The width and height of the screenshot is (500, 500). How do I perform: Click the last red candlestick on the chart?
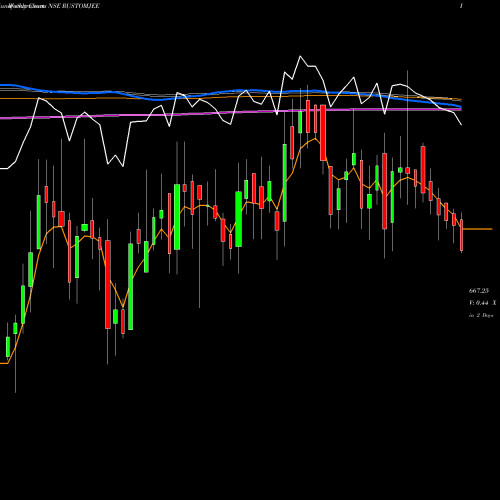click(x=462, y=235)
